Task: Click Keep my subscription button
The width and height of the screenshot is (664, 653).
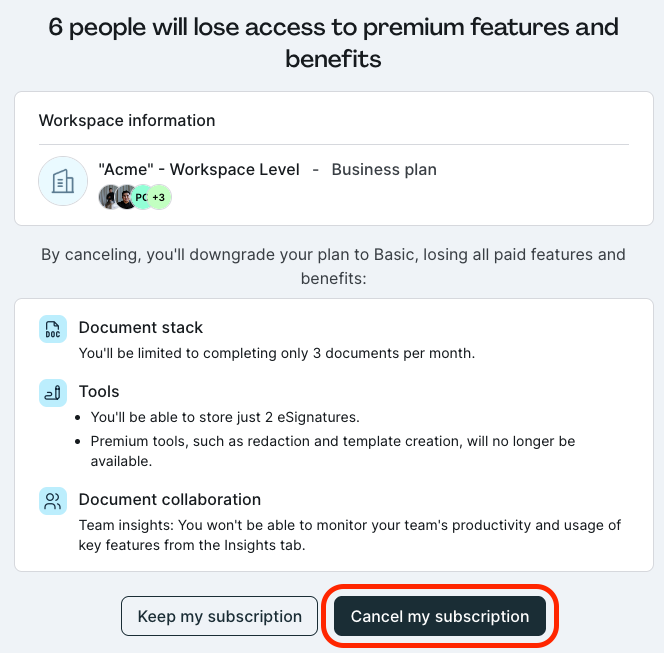Action: click(x=219, y=616)
